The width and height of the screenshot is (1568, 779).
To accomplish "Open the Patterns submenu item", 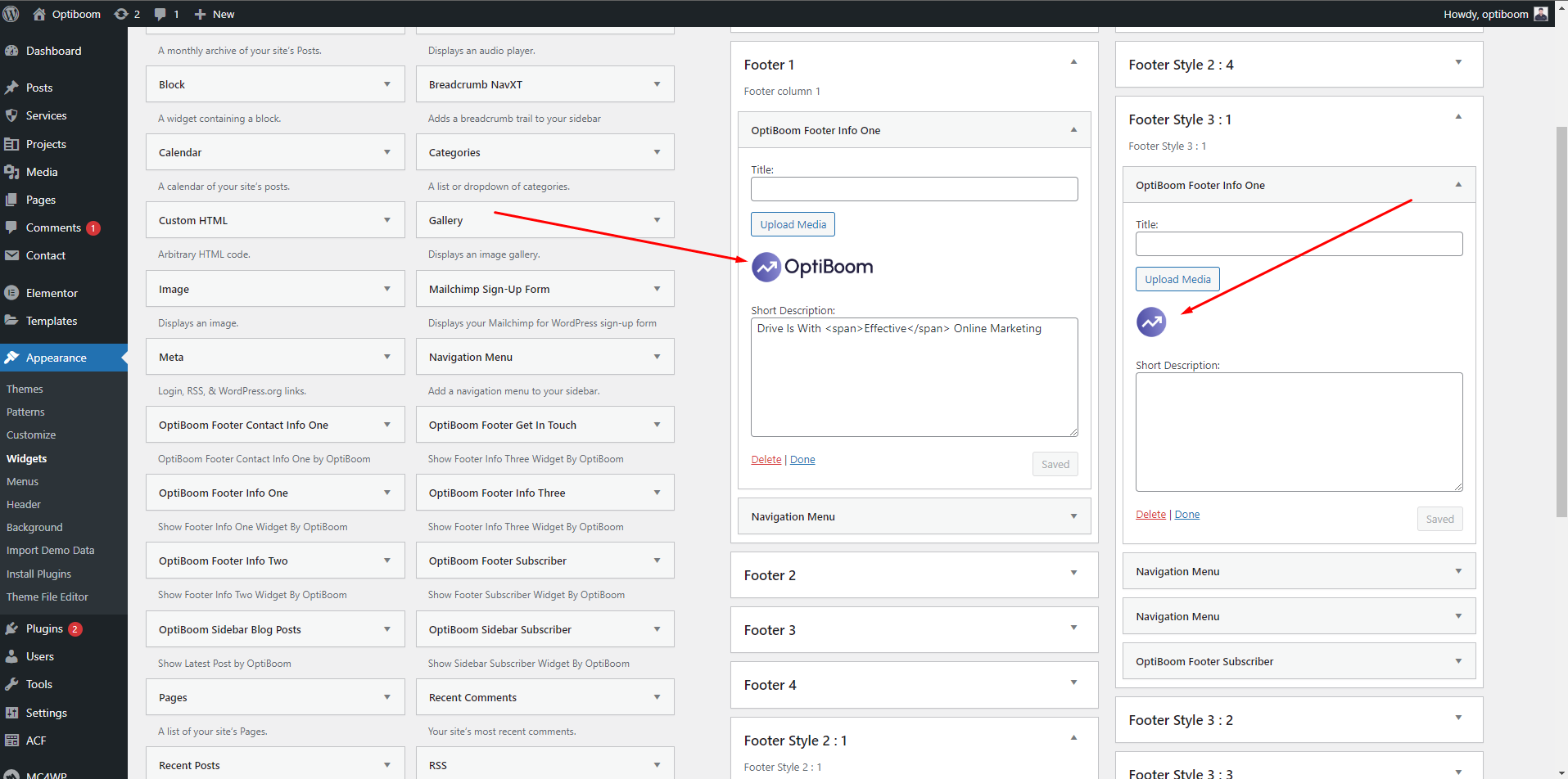I will (25, 412).
